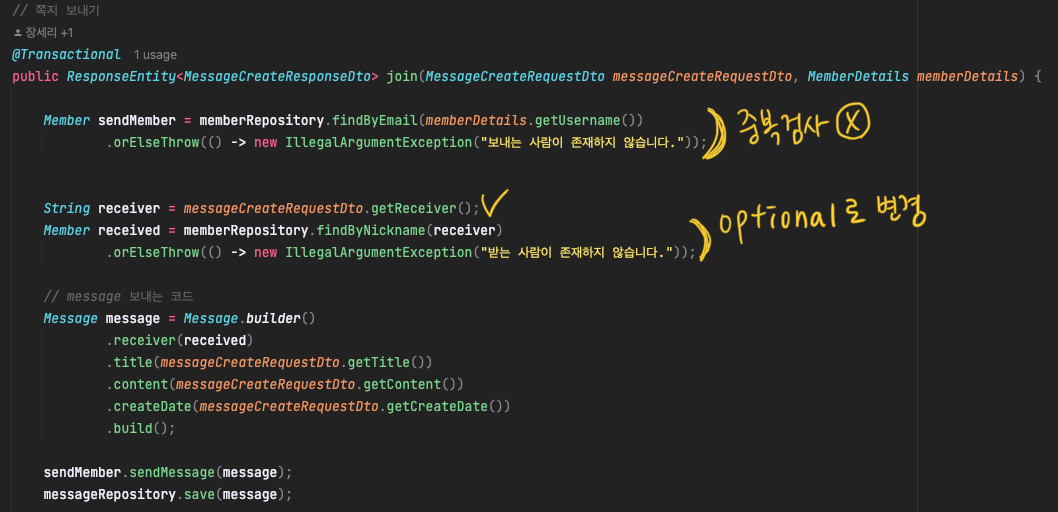Click the 'memberDetails' parameter name in signature

(x=967, y=76)
